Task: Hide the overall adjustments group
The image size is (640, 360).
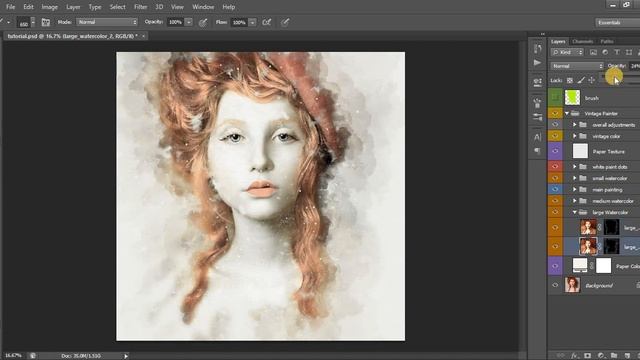Action: pos(555,125)
